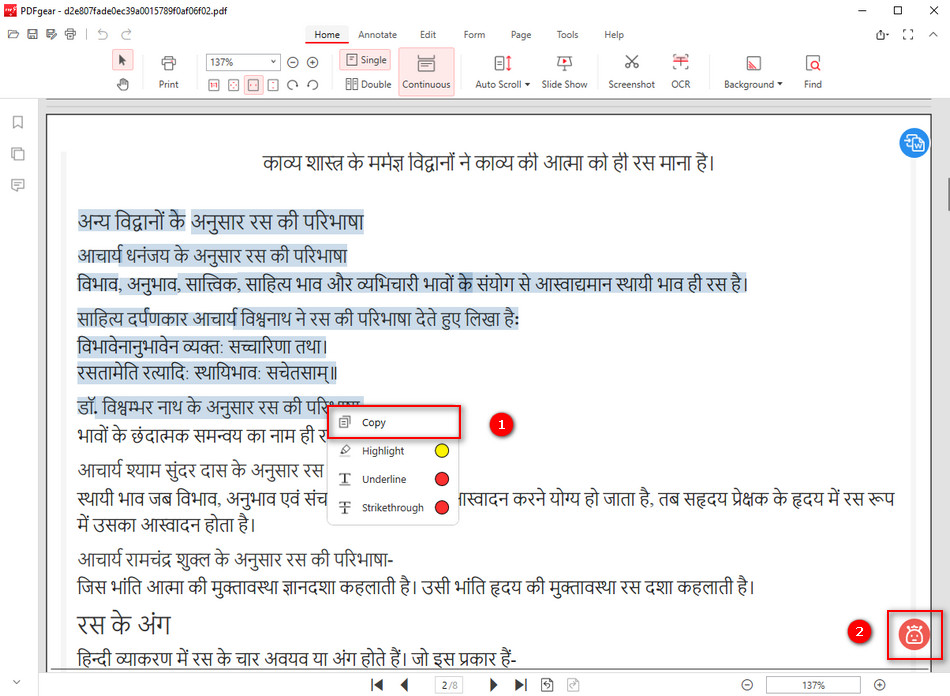Click the Save As icon with pencil
This screenshot has height=696, width=950.
click(x=51, y=35)
